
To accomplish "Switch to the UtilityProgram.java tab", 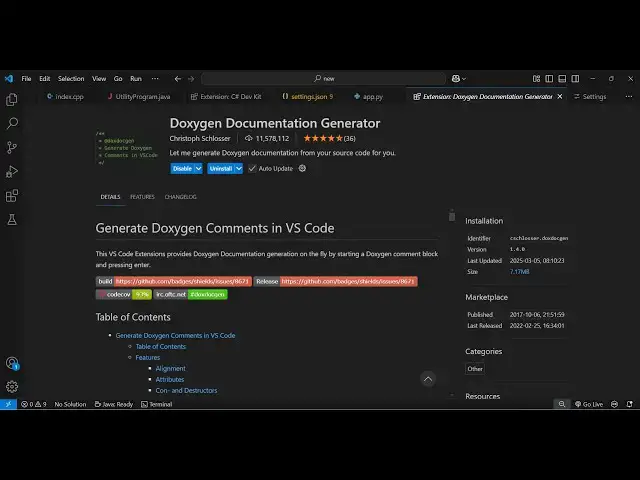I will click(139, 97).
